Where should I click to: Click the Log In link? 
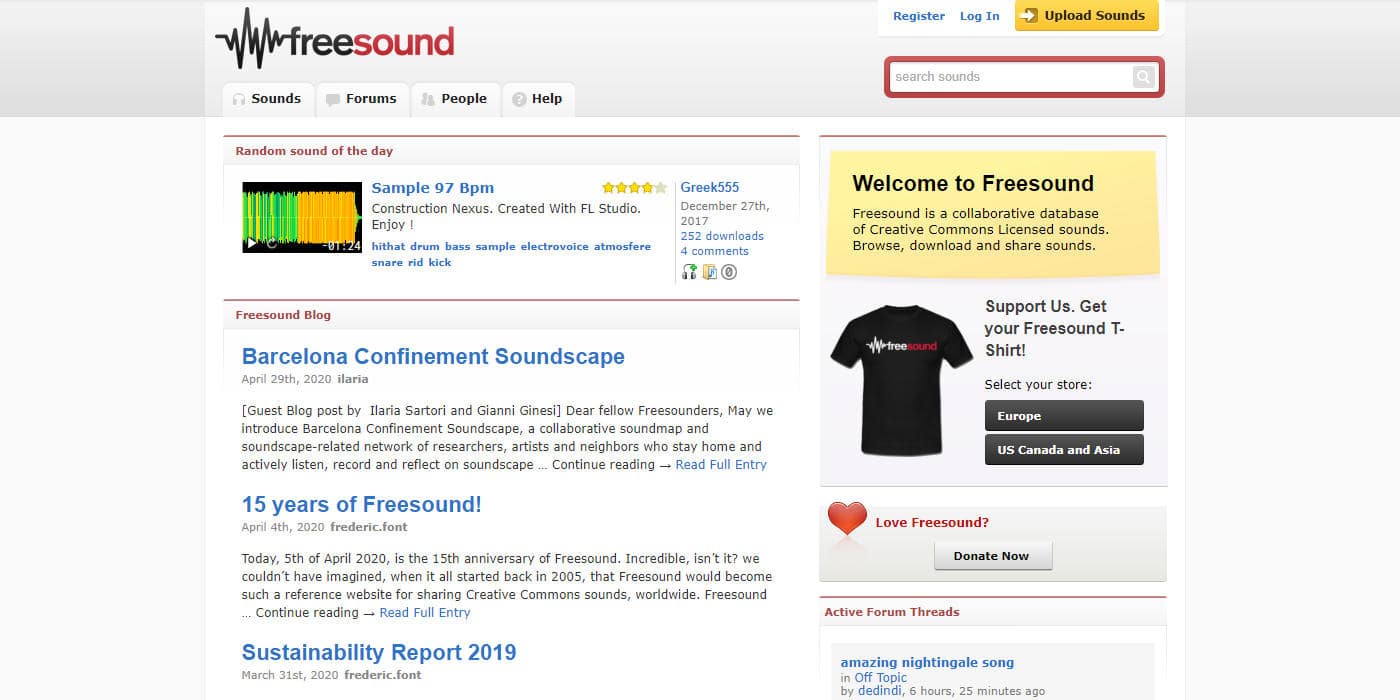[x=980, y=16]
